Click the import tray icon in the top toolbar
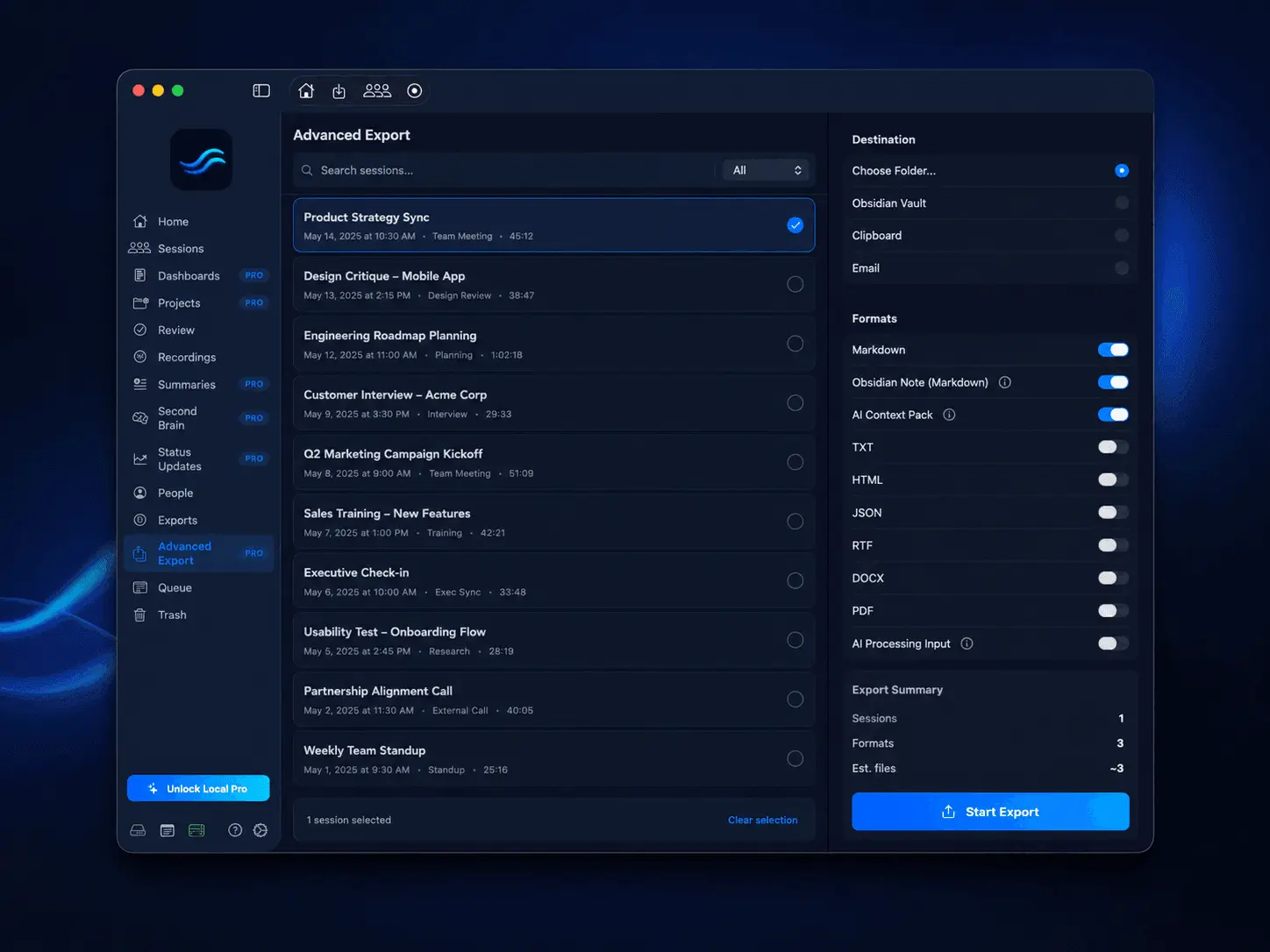 [x=339, y=91]
